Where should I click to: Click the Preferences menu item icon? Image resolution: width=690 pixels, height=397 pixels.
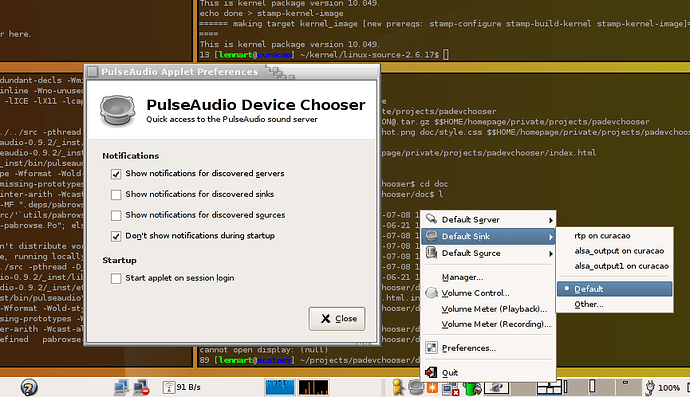tap(431, 348)
